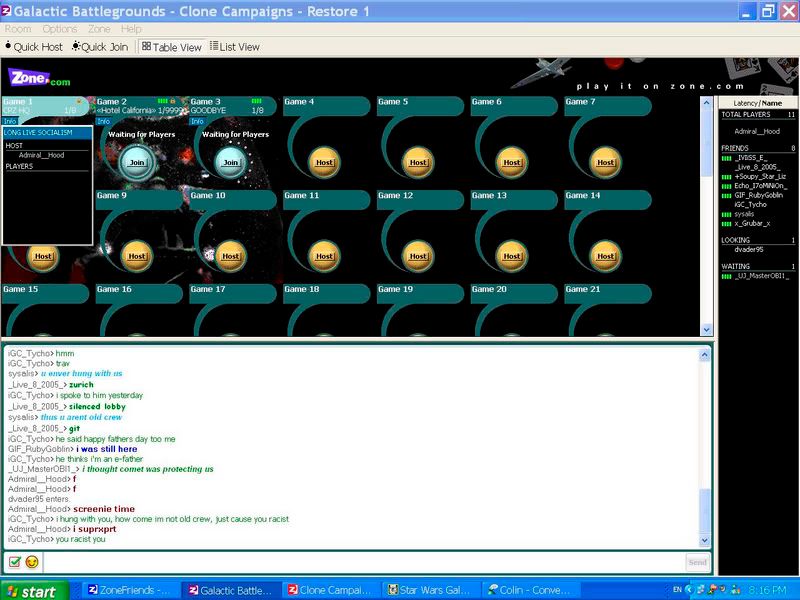Select friend GIF_RubyGoblin in player list
Screen dimensions: 800x600
tap(758, 195)
